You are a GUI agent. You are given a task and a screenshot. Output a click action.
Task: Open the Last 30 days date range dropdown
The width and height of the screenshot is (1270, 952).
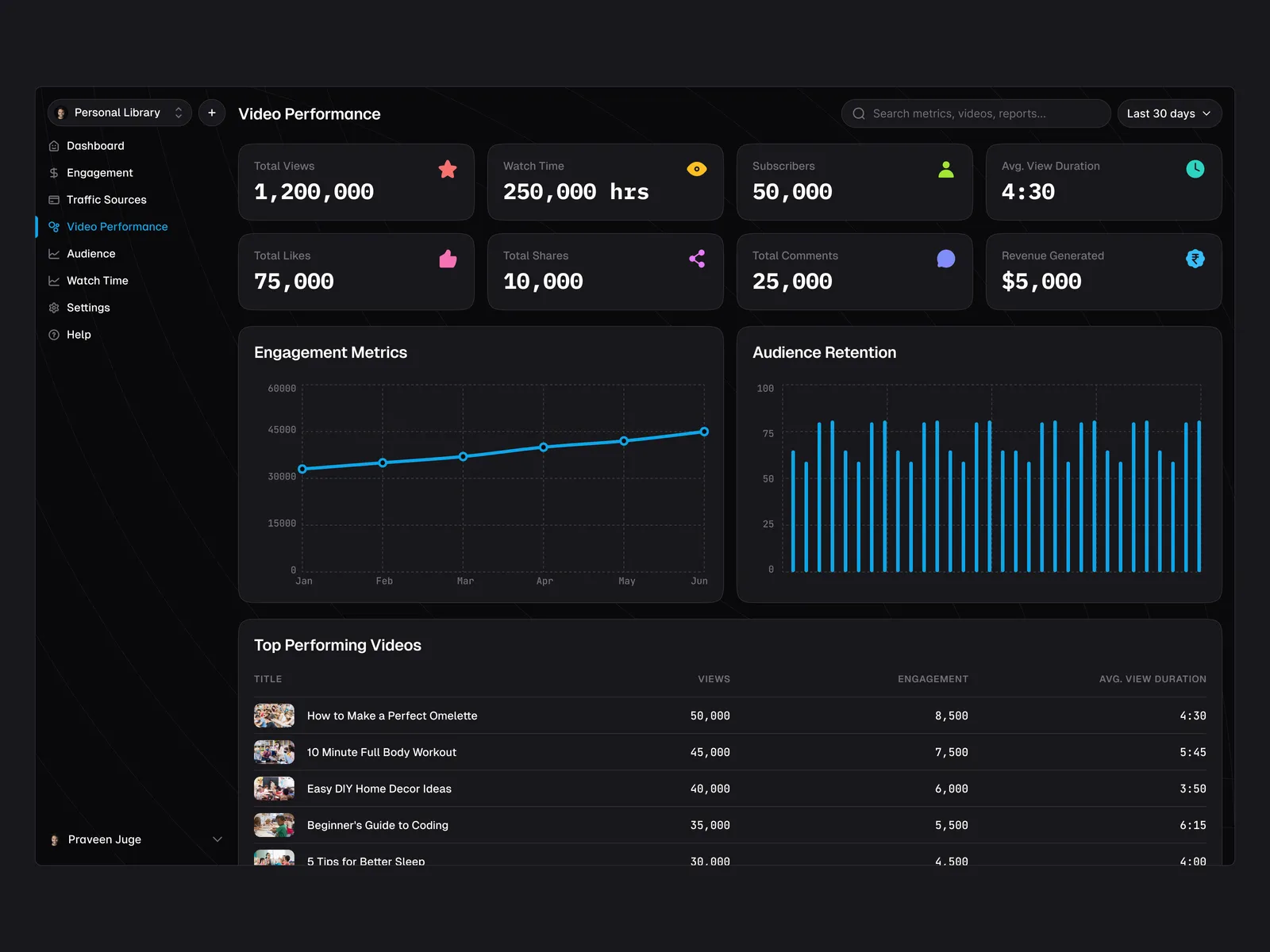point(1168,113)
